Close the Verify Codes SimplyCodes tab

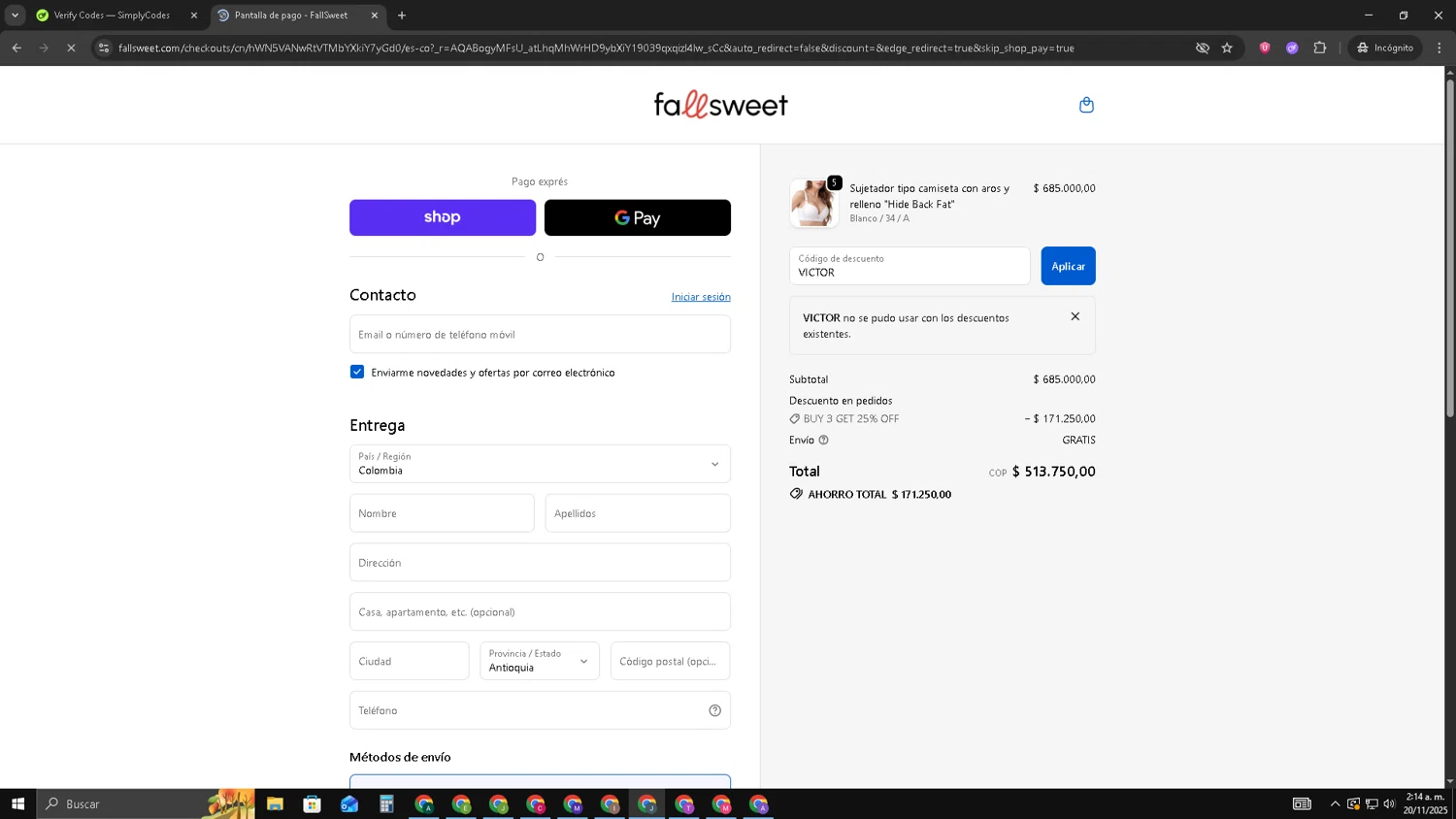193,16
